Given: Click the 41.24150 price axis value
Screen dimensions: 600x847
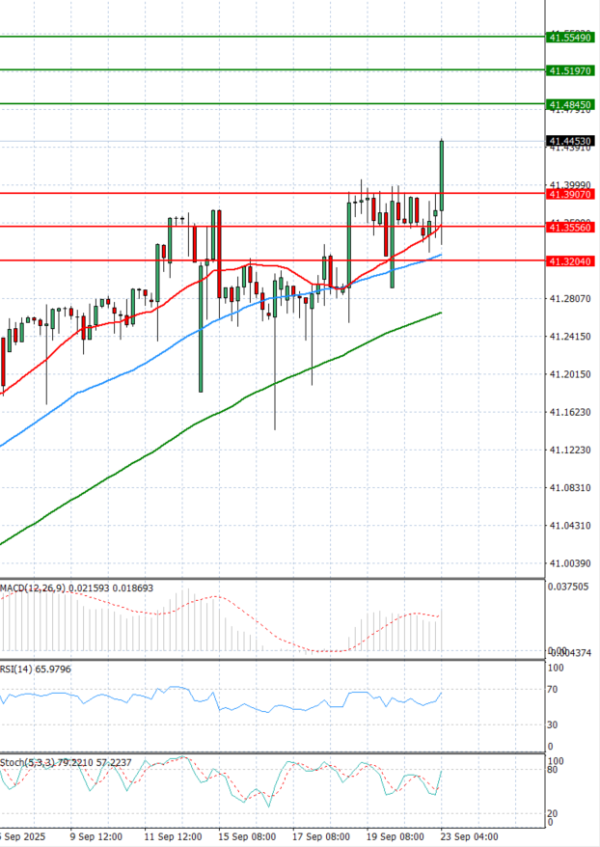Looking at the screenshot, I should [570, 337].
